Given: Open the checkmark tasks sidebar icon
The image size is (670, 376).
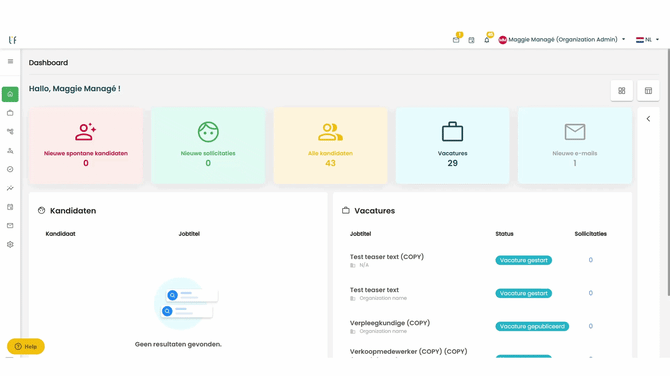Looking at the screenshot, I should (x=10, y=169).
